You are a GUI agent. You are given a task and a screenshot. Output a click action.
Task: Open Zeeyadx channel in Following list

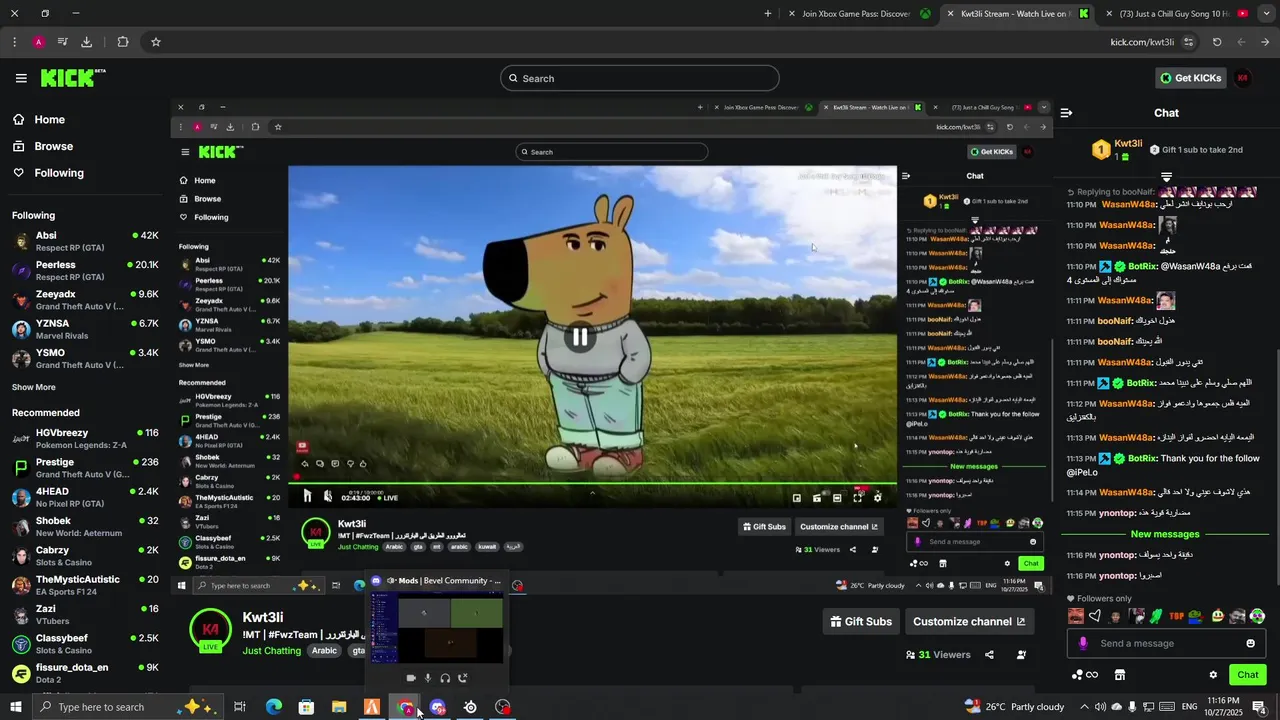tap(85, 300)
